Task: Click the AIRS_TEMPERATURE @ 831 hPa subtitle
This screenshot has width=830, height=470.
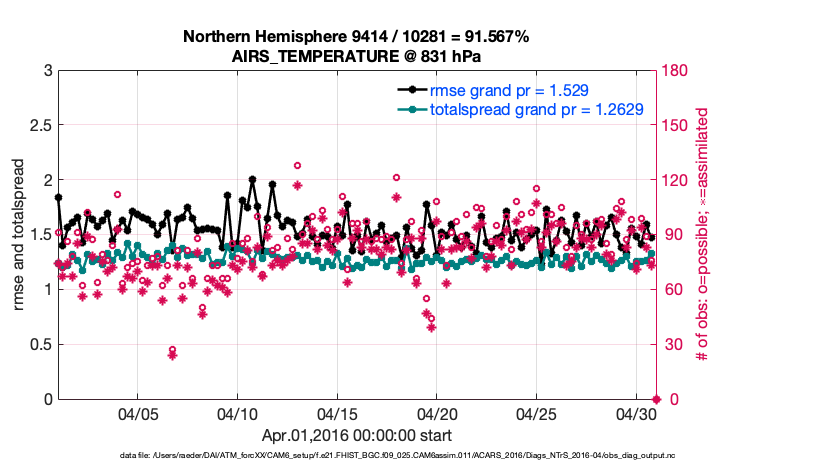Action: [x=356, y=56]
